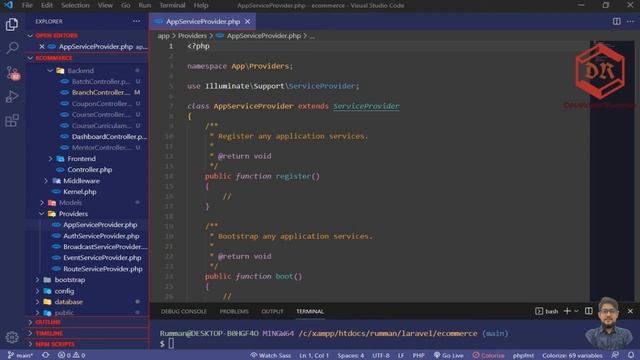Switch to the Debug Console tab
This screenshot has width=640, height=360.
[x=184, y=311]
